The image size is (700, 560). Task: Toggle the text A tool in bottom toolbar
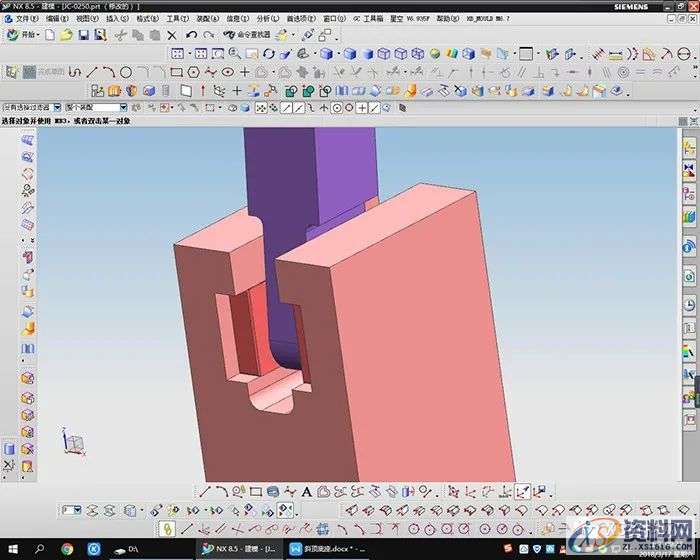[x=306, y=491]
